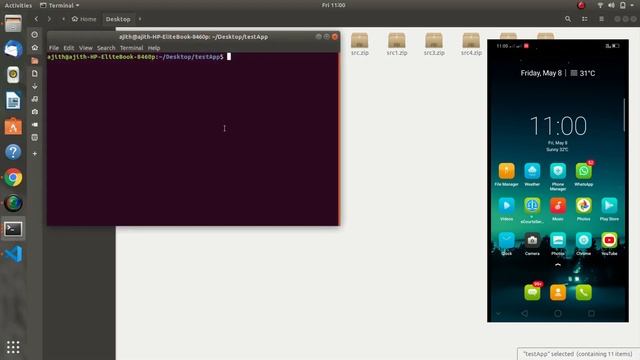This screenshot has width=640, height=360.
Task: Open Trash in Files sidebar
Action: click(35, 137)
